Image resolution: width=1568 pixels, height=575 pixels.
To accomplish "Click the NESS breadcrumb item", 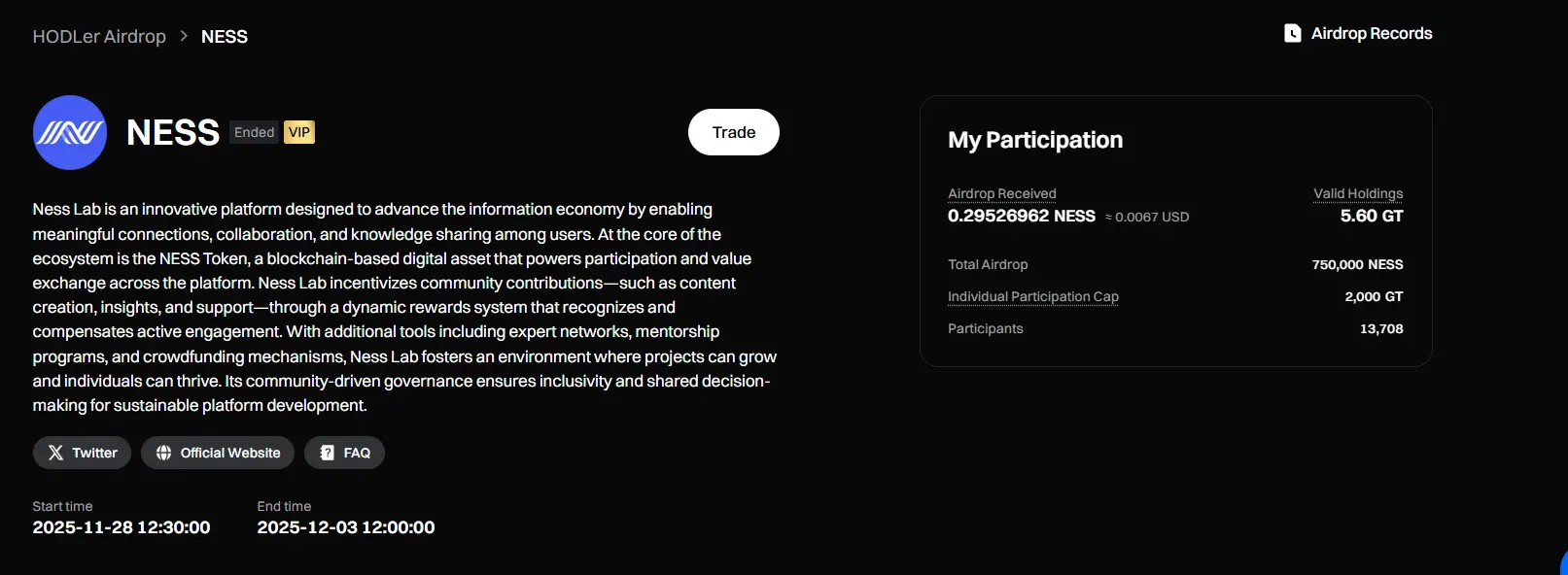I will tap(225, 36).
